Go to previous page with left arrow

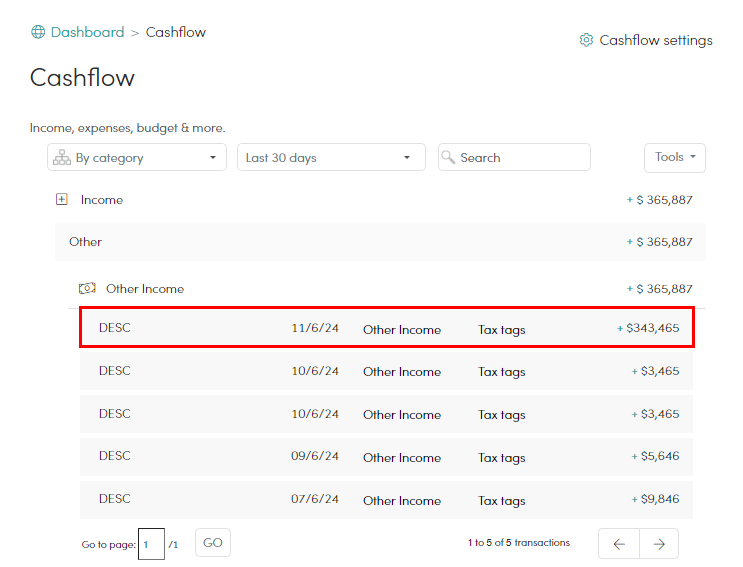coord(619,544)
